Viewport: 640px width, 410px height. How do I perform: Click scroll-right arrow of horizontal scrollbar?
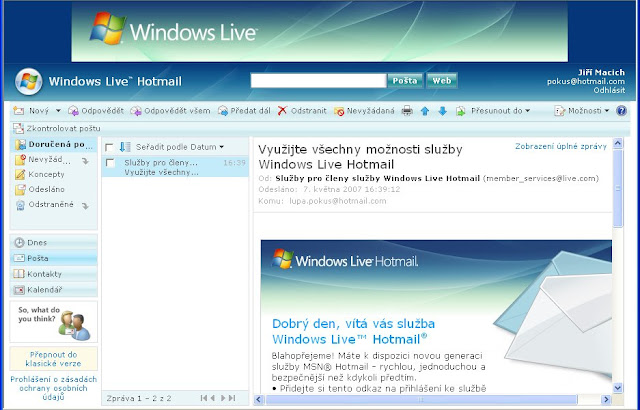coord(606,399)
